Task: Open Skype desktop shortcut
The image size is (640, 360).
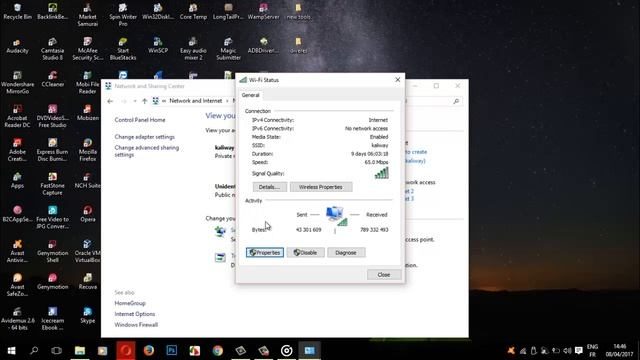Action: (x=87, y=316)
